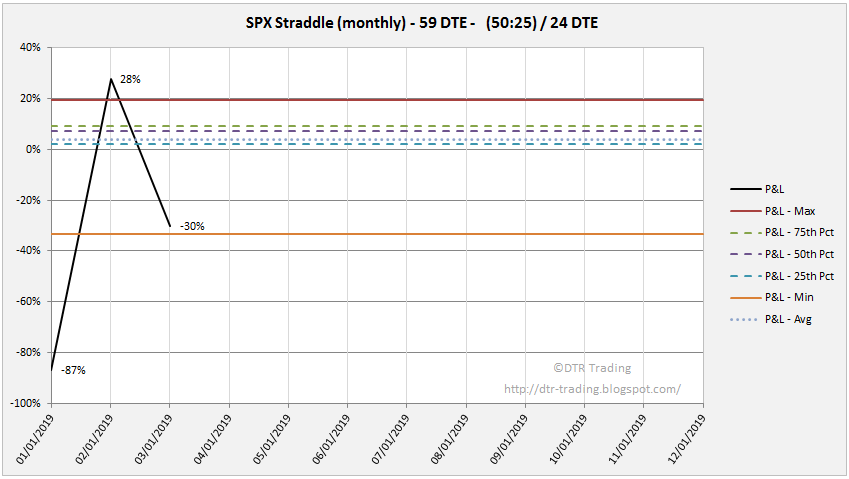Image resolution: width=849 pixels, height=479 pixels.
Task: Select the P&L - 75th Pct legend entry
Action: point(782,232)
